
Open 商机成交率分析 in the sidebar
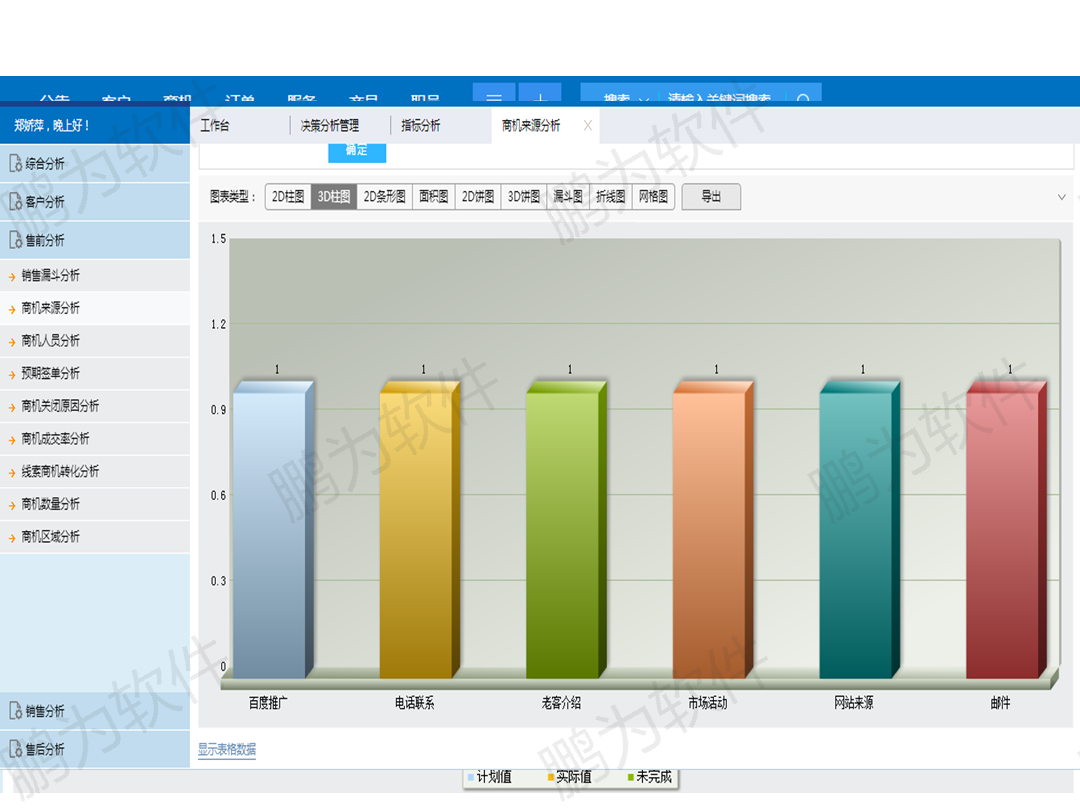click(95, 439)
